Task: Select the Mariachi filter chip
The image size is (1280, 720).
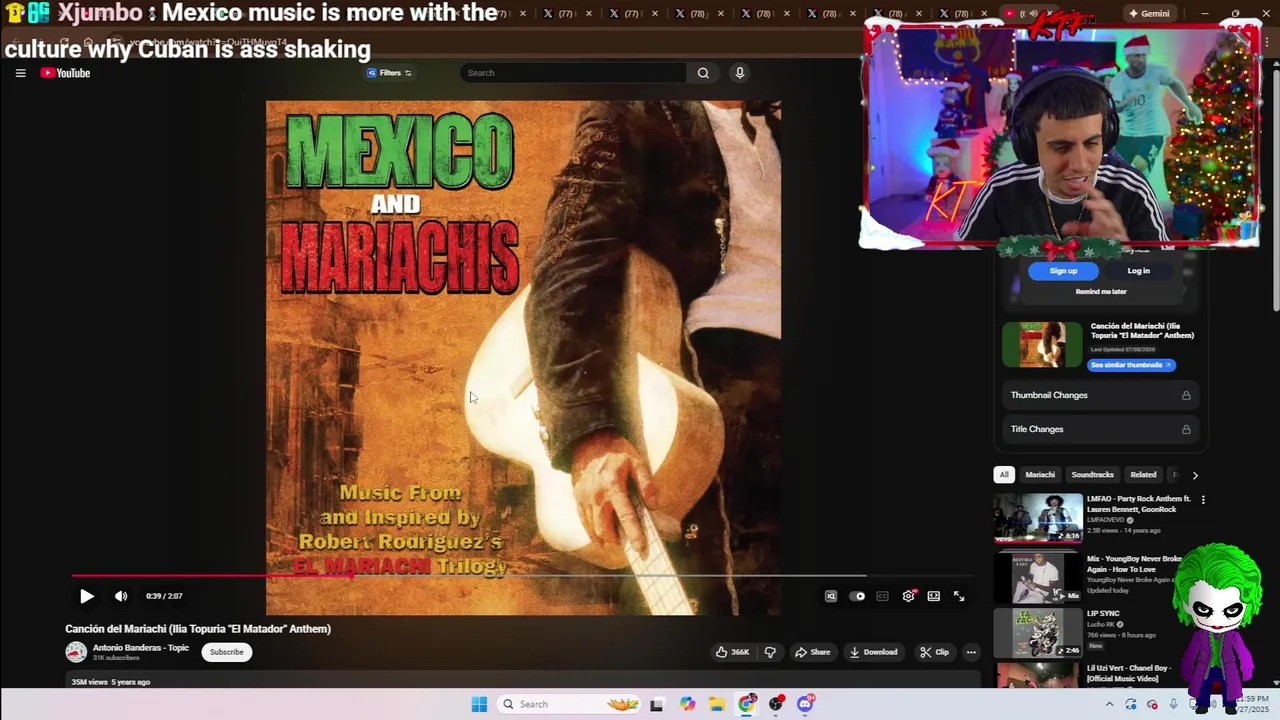Action: (1040, 475)
